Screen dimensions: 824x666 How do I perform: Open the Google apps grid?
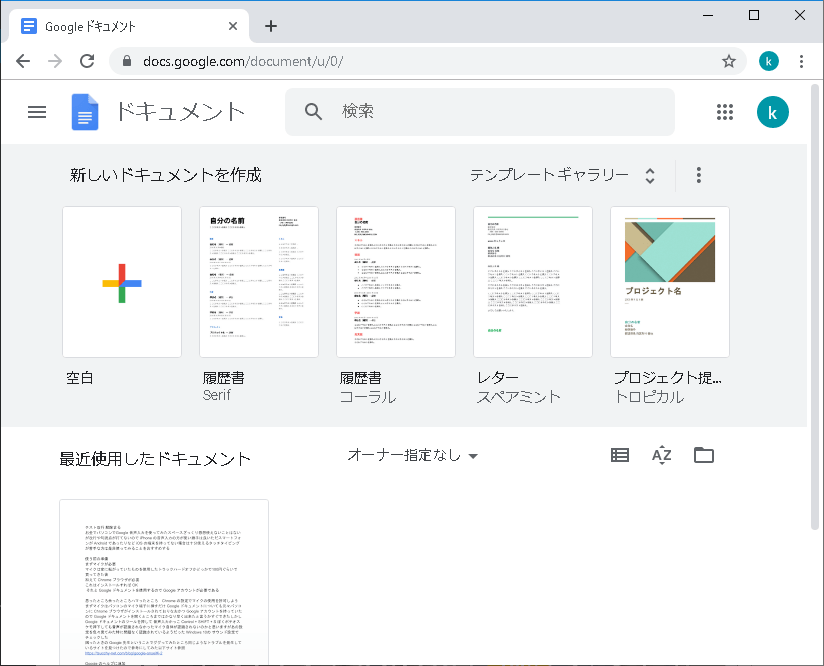point(726,112)
